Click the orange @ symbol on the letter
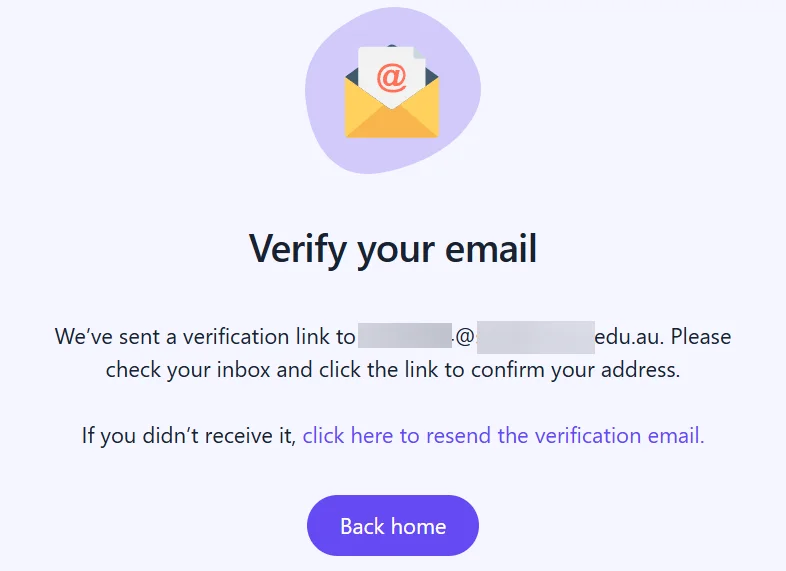Image resolution: width=786 pixels, height=571 pixels. coord(391,78)
